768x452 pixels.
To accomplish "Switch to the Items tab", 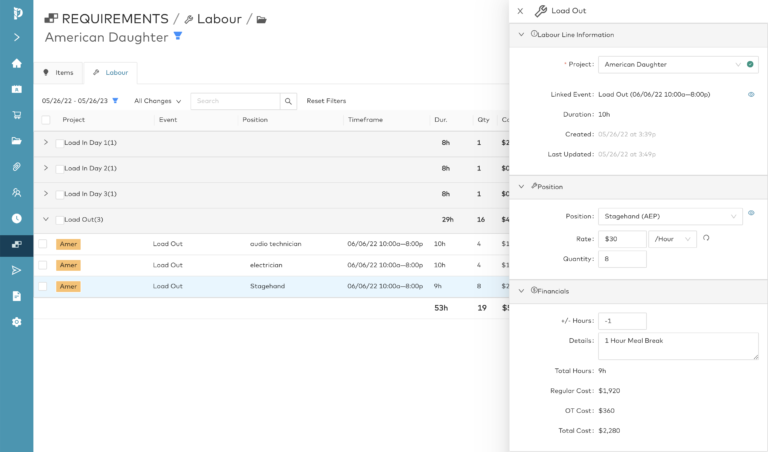I will pyautogui.click(x=58, y=73).
